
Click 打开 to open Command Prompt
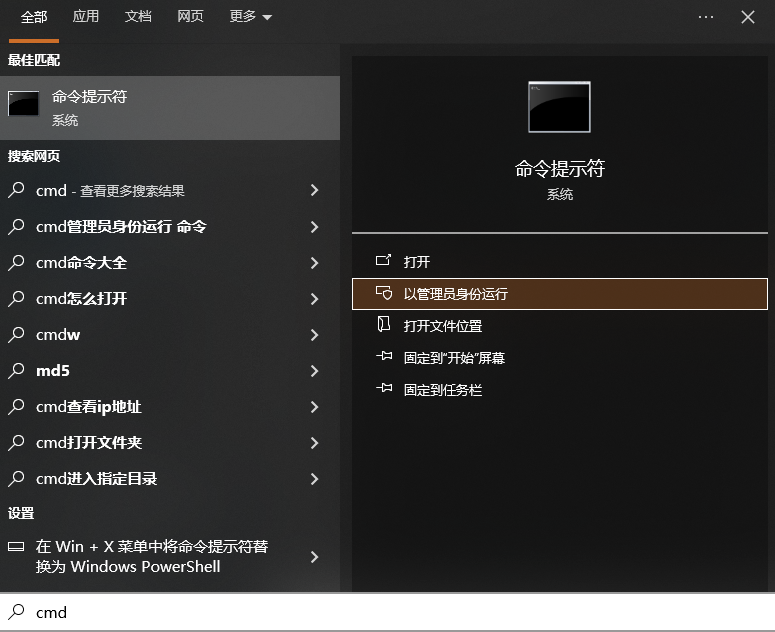(x=560, y=261)
